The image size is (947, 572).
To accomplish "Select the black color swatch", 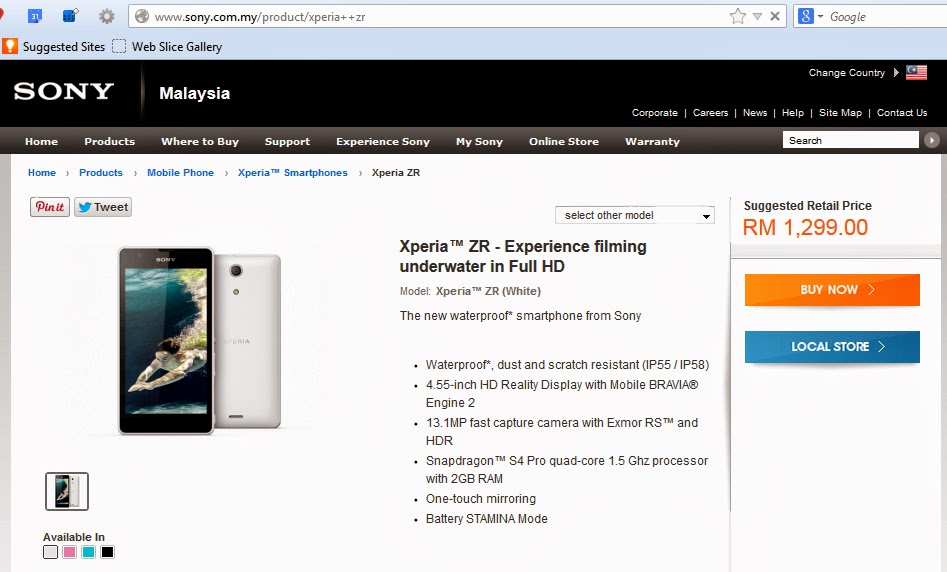I will click(x=108, y=552).
